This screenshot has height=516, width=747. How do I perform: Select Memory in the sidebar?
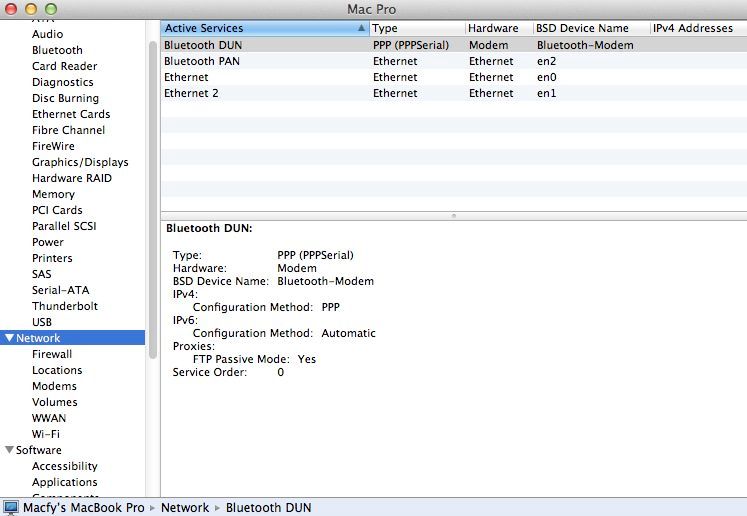pyautogui.click(x=53, y=194)
